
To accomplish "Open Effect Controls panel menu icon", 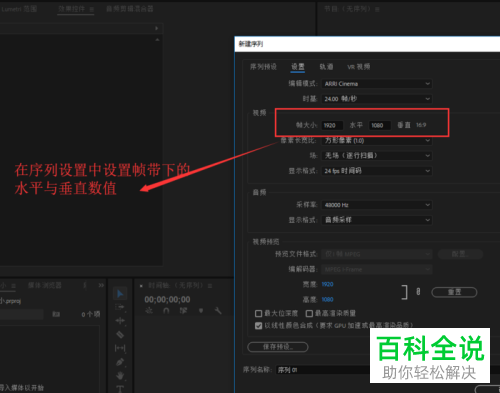I will click(92, 9).
